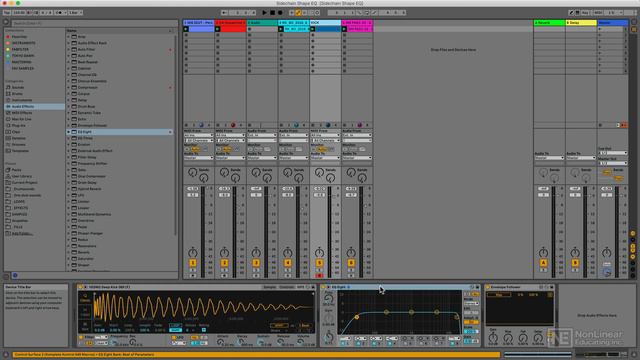Screen dimensions: 640x360
Task: Toggle track 1 activator button
Action: click(193, 263)
